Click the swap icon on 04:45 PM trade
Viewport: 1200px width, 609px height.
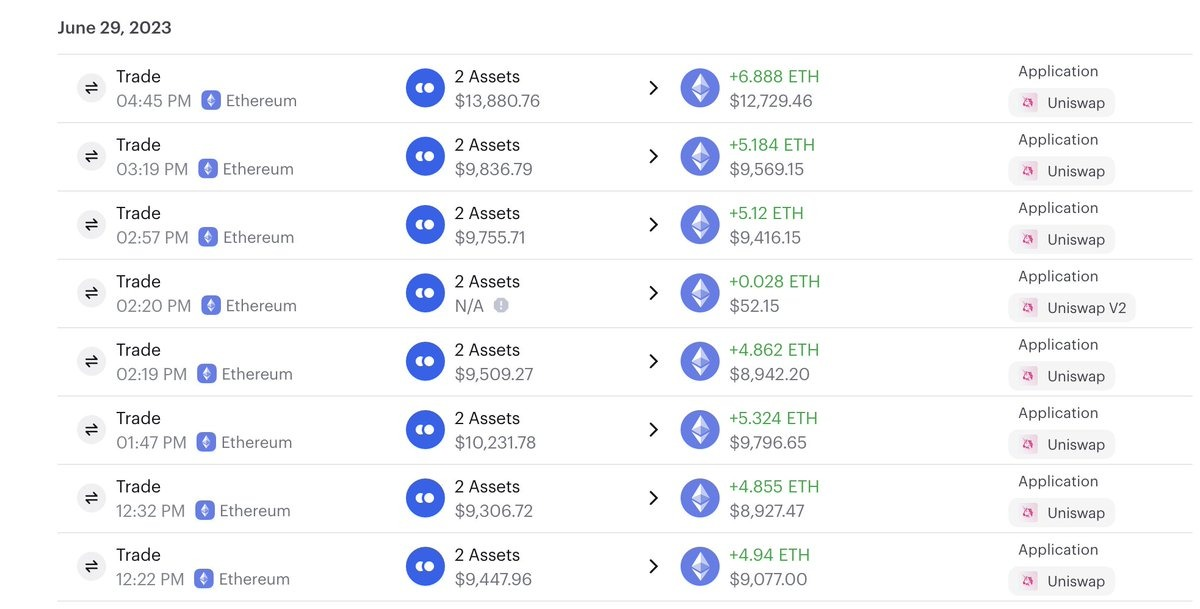coord(91,88)
